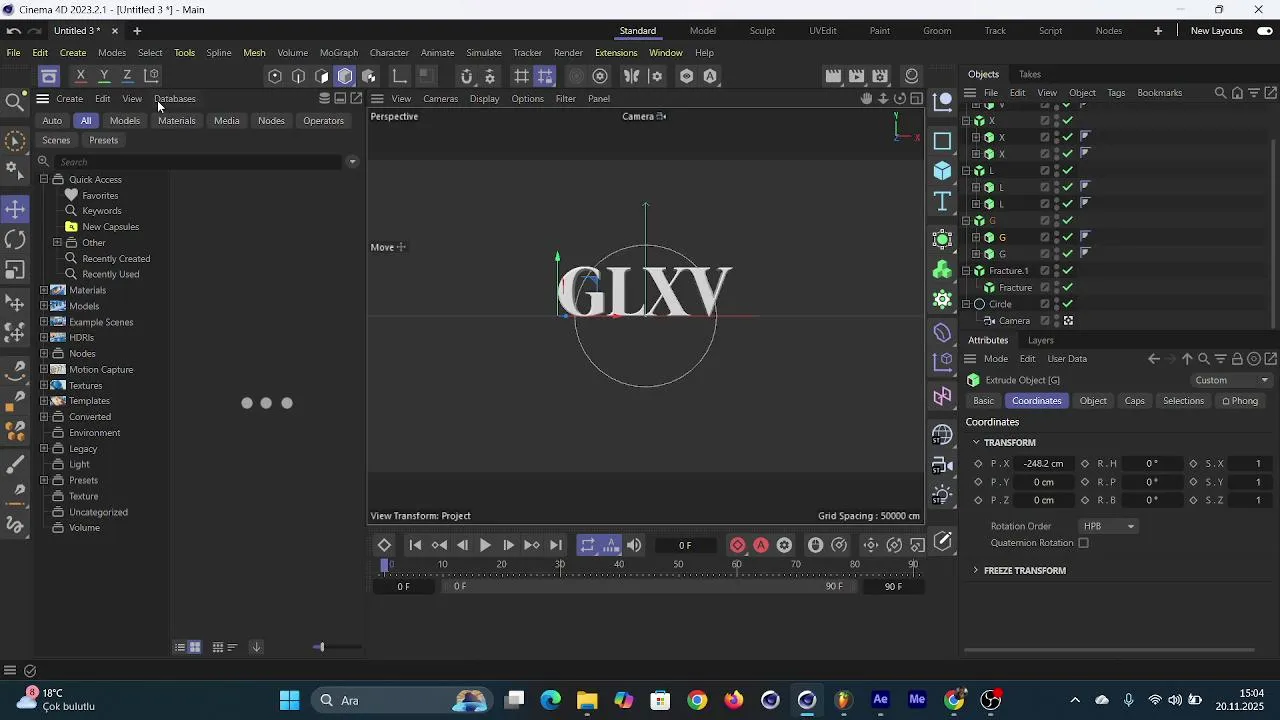Toggle playback sound speaker icon

click(x=634, y=545)
